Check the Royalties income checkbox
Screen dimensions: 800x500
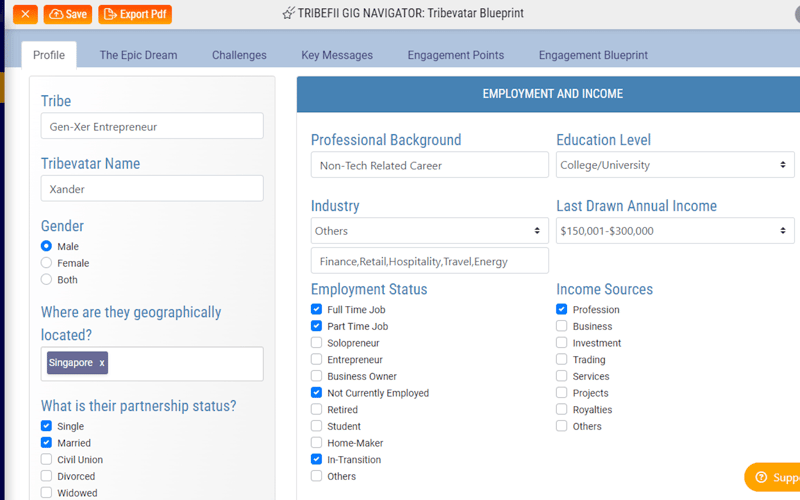pos(562,409)
